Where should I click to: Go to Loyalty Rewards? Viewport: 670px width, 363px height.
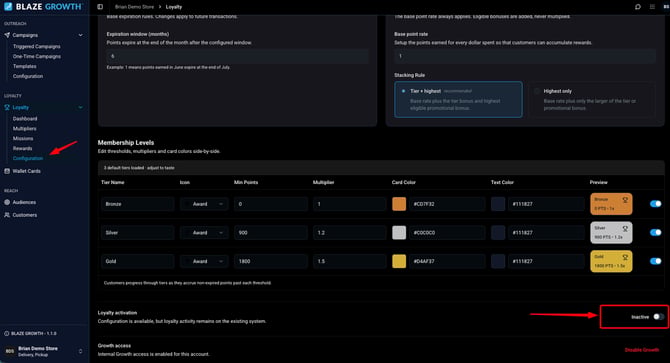22,148
